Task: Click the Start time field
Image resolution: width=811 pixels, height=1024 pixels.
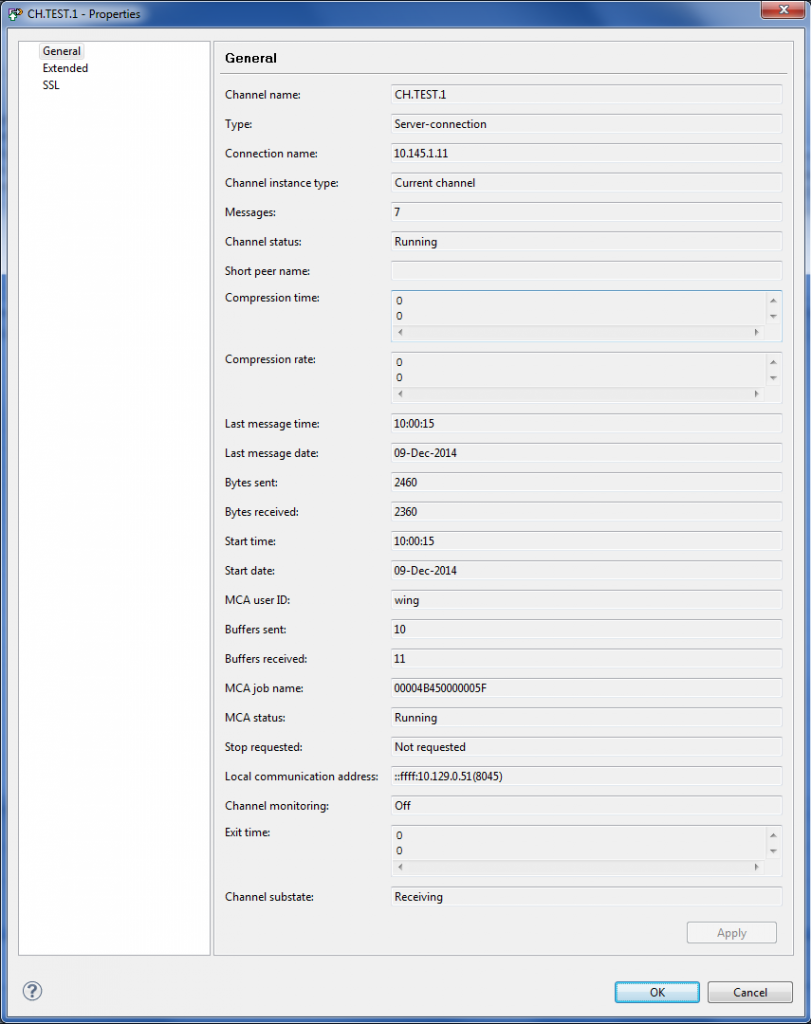Action: [x=586, y=541]
